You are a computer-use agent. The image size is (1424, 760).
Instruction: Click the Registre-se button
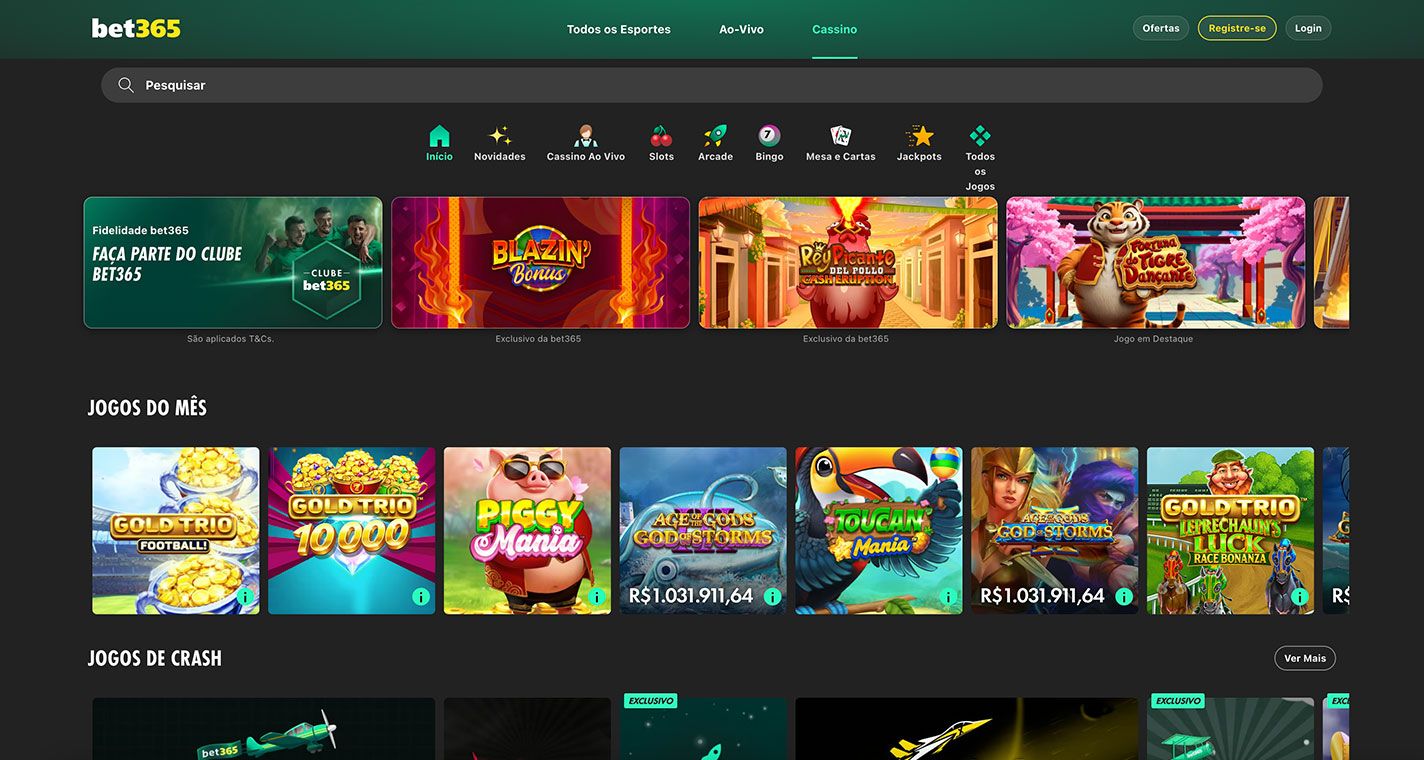[1236, 28]
